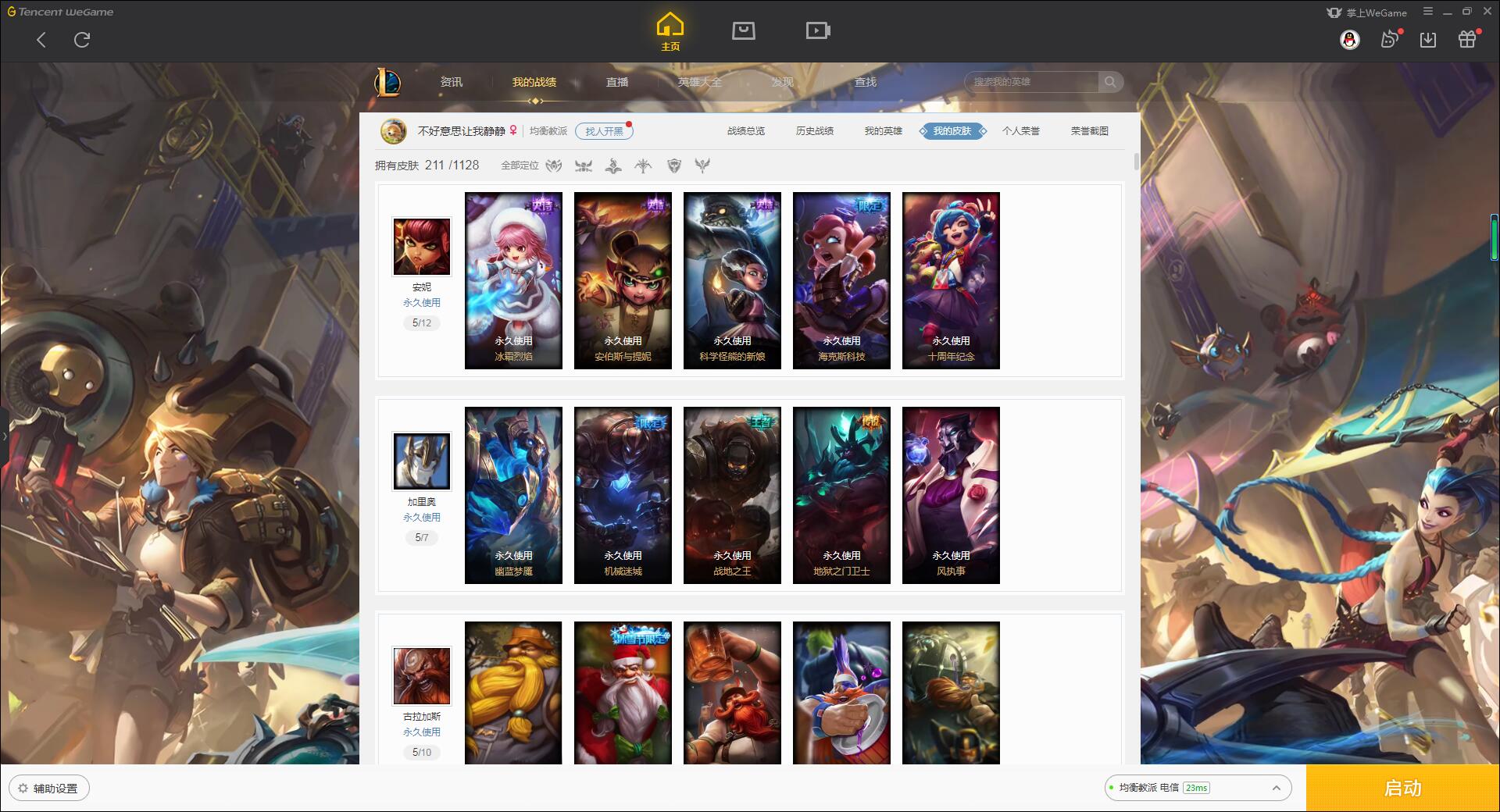The height and width of the screenshot is (812, 1500).
Task: Open the download manager icon
Action: pos(1428,40)
